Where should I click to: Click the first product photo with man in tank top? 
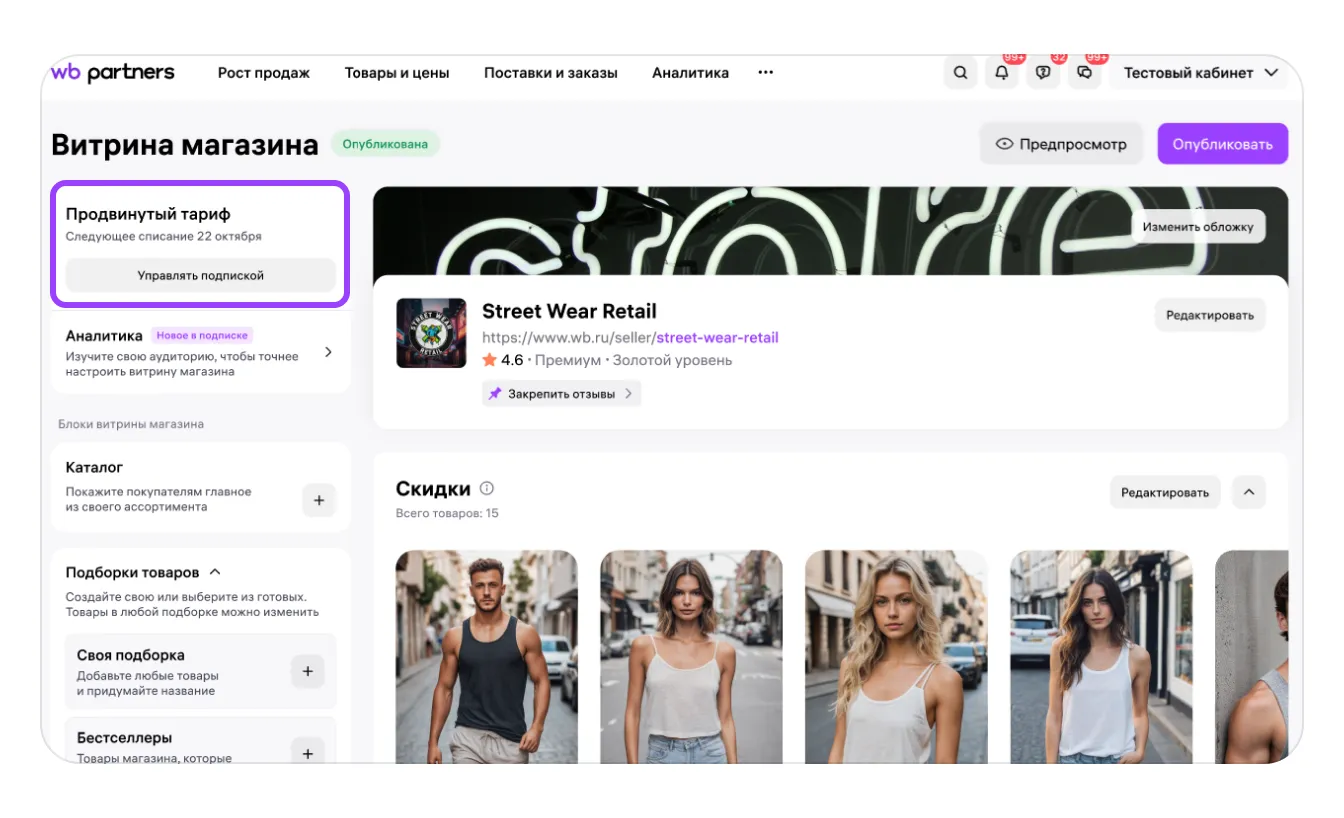click(486, 656)
